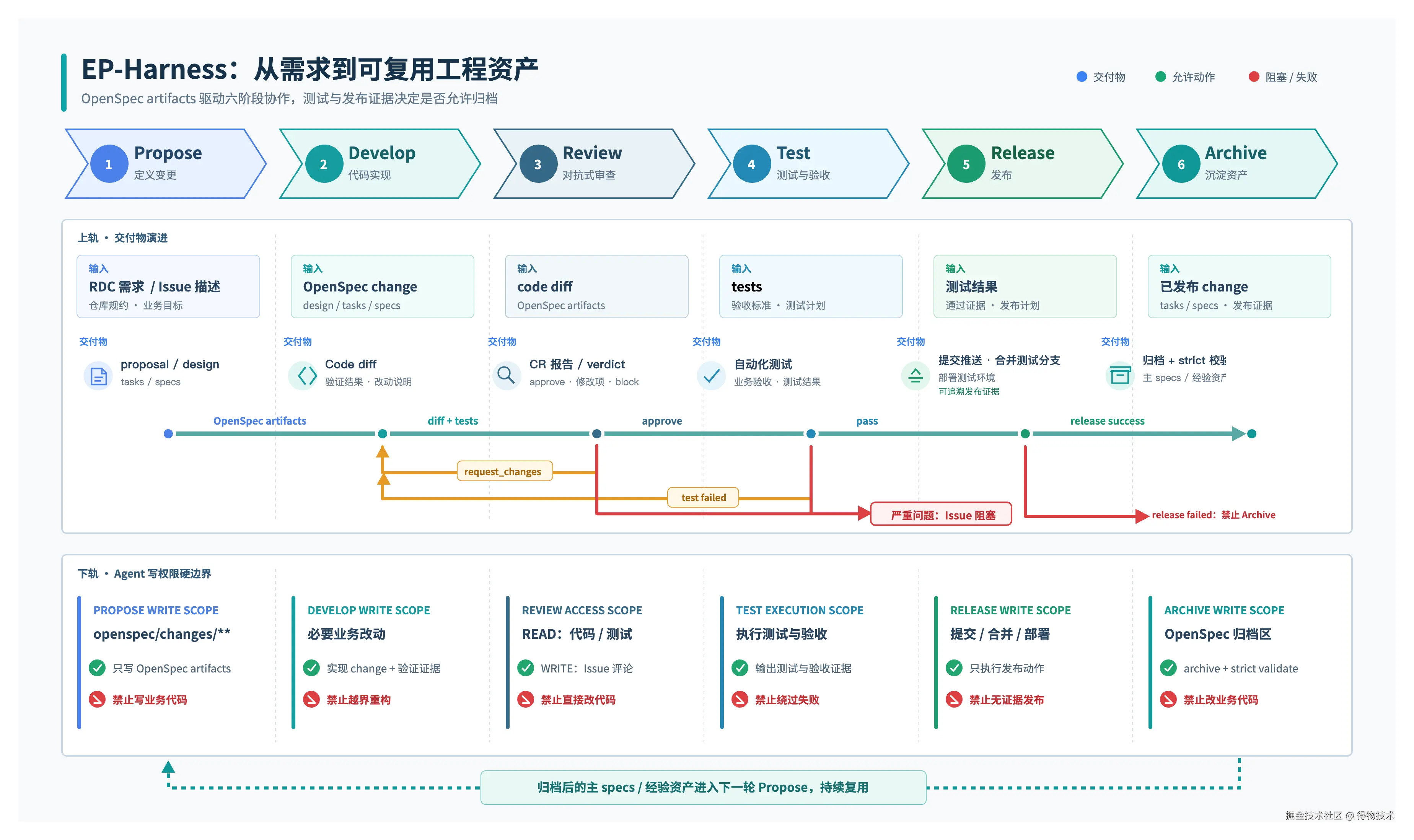Click the green check beside 只执行发布动作
The height and width of the screenshot is (840, 1414).
coord(955,669)
